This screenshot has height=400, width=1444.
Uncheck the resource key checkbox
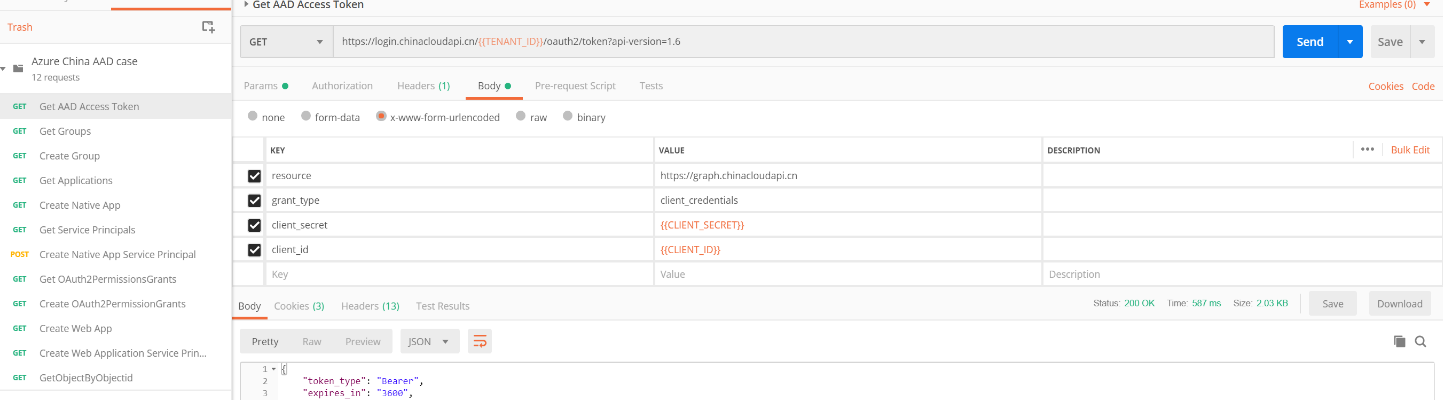pyautogui.click(x=254, y=176)
